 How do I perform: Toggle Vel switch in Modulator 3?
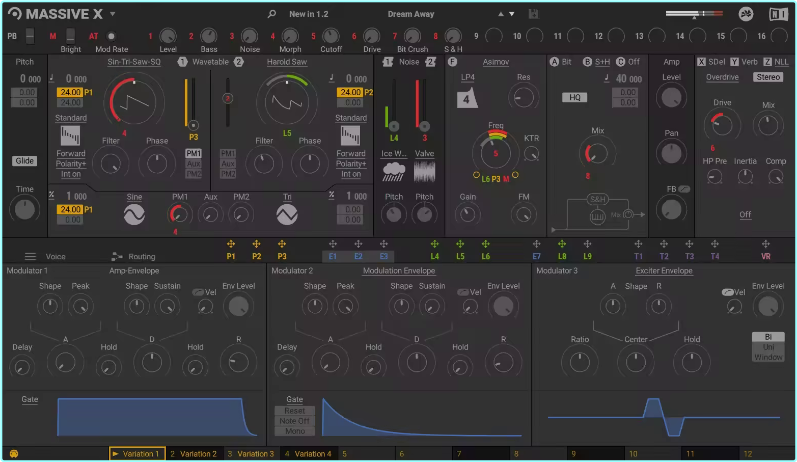(728, 292)
